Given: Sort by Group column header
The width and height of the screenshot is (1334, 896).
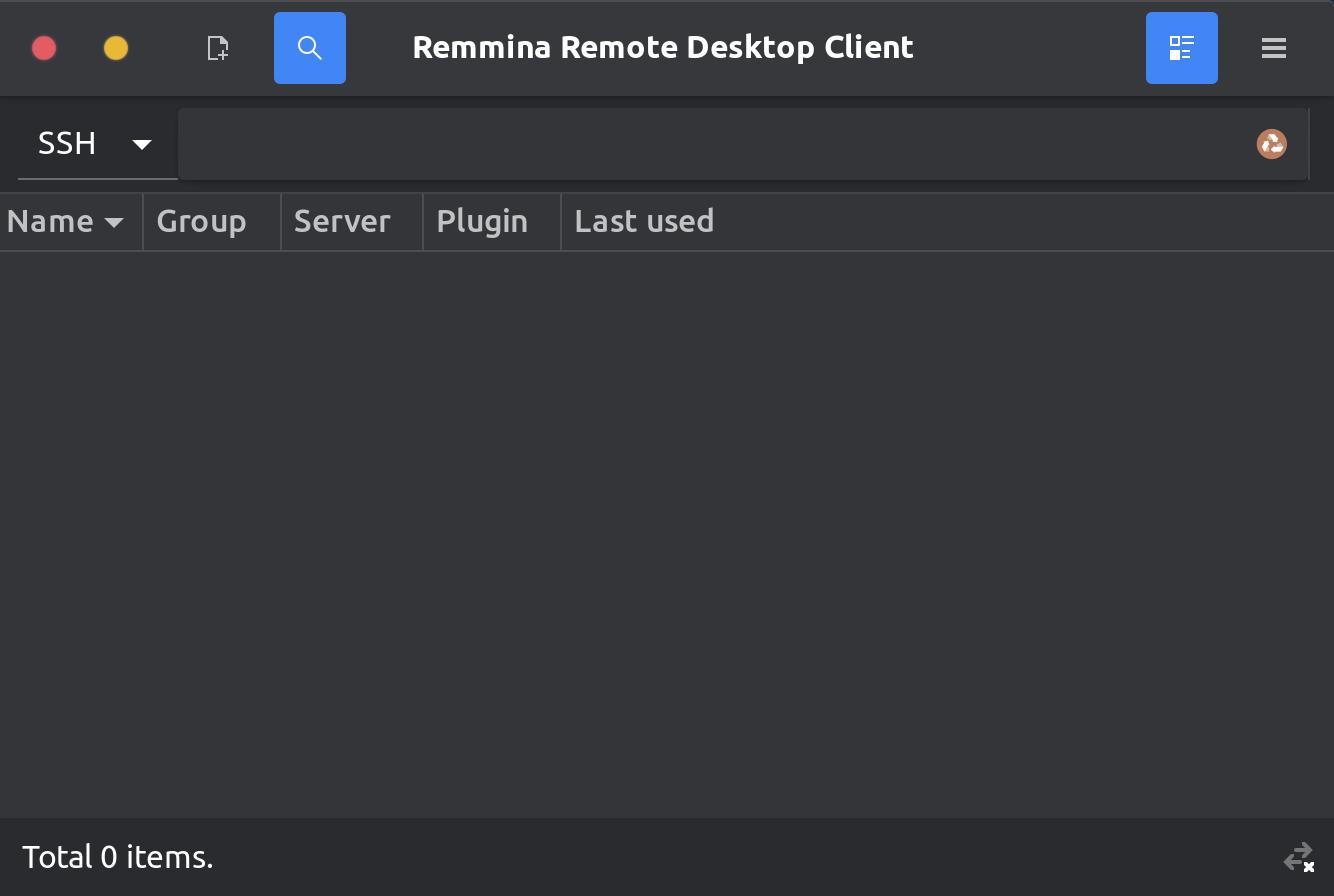Looking at the screenshot, I should (212, 222).
